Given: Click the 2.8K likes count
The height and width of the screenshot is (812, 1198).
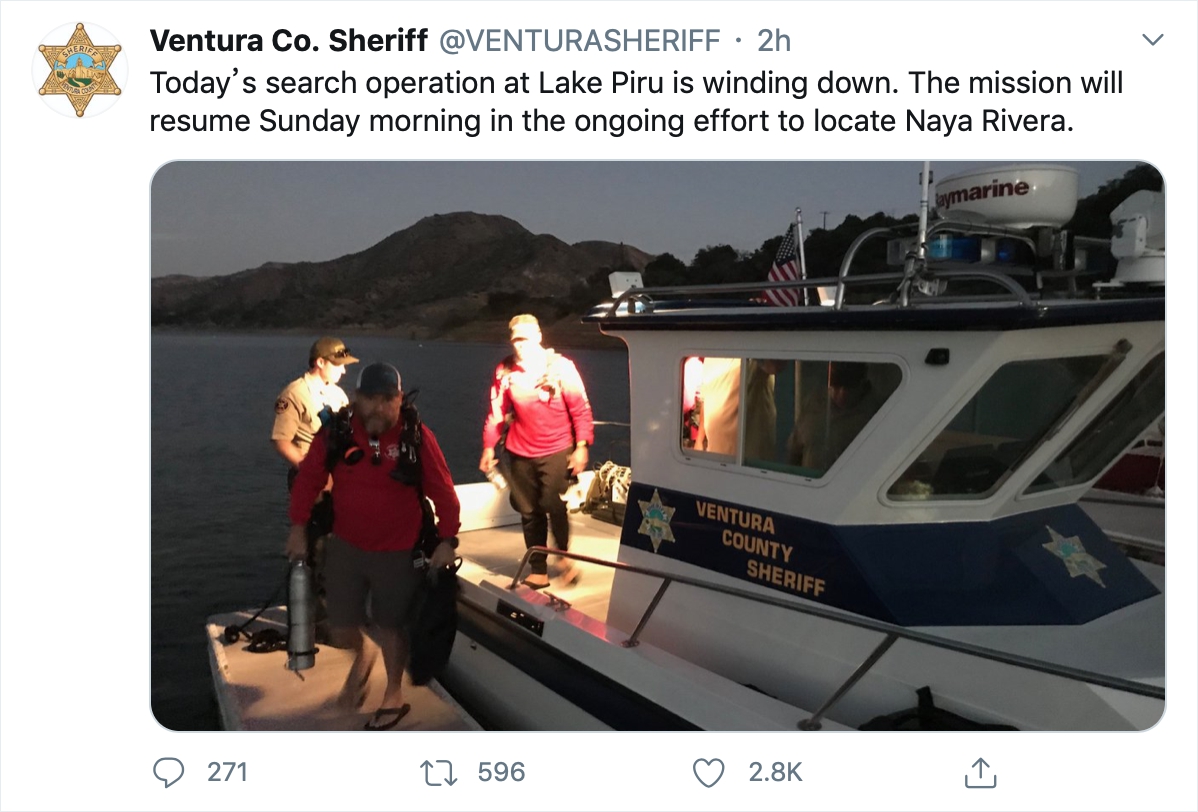Looking at the screenshot, I should point(775,772).
